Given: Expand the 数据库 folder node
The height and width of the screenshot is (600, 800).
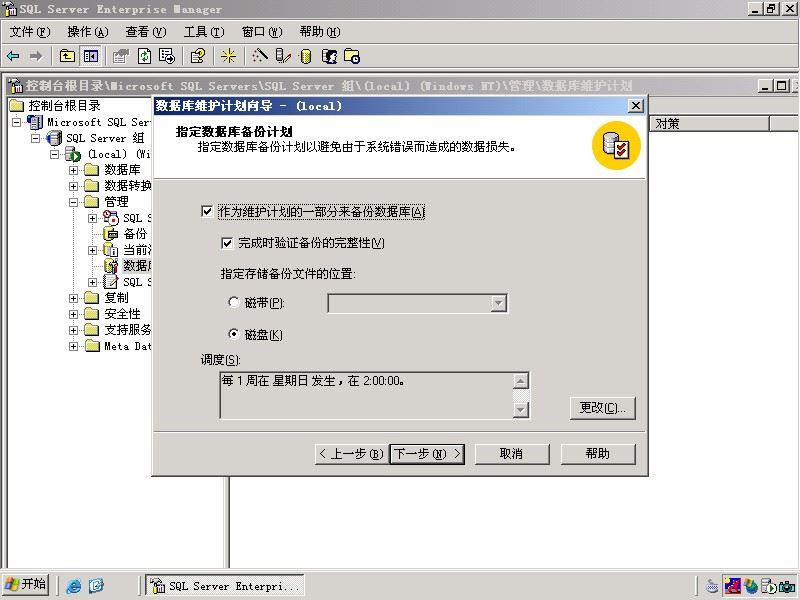Looking at the screenshot, I should click(73, 170).
